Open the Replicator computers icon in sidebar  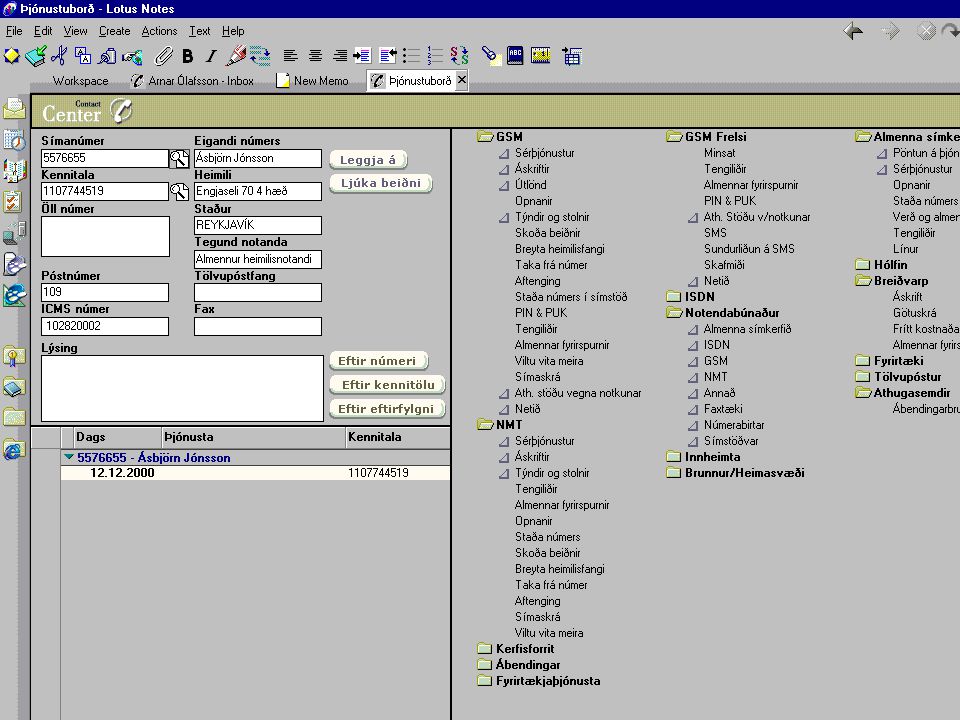13,233
